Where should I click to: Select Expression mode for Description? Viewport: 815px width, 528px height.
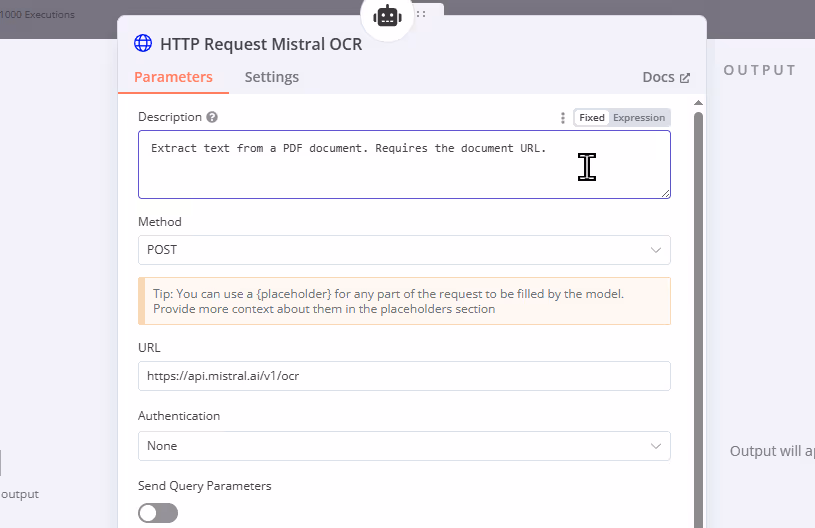[x=639, y=117]
